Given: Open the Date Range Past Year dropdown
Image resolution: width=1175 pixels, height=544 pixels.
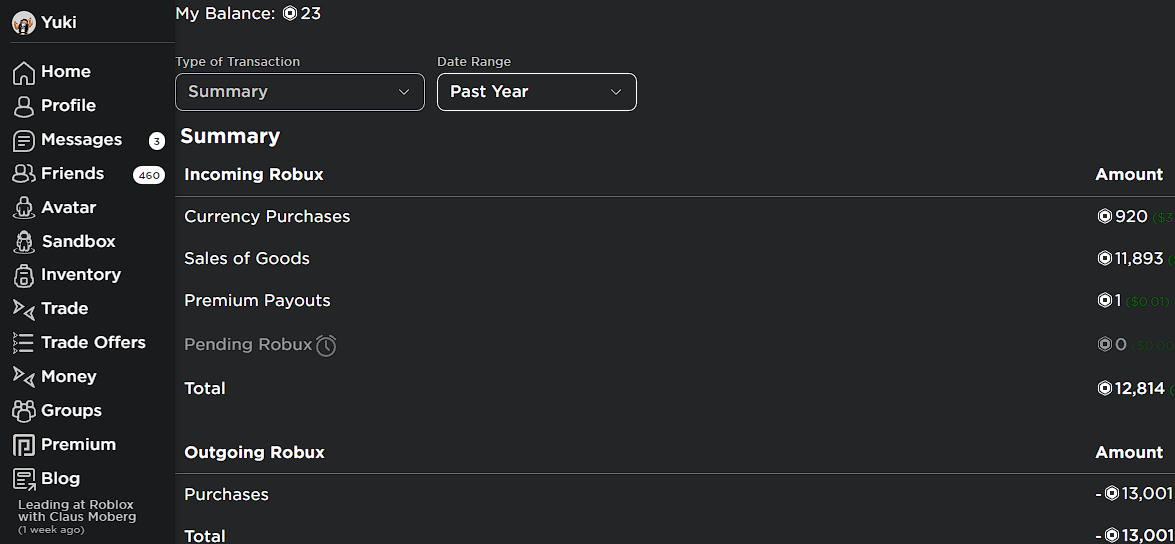Looking at the screenshot, I should click(x=537, y=92).
